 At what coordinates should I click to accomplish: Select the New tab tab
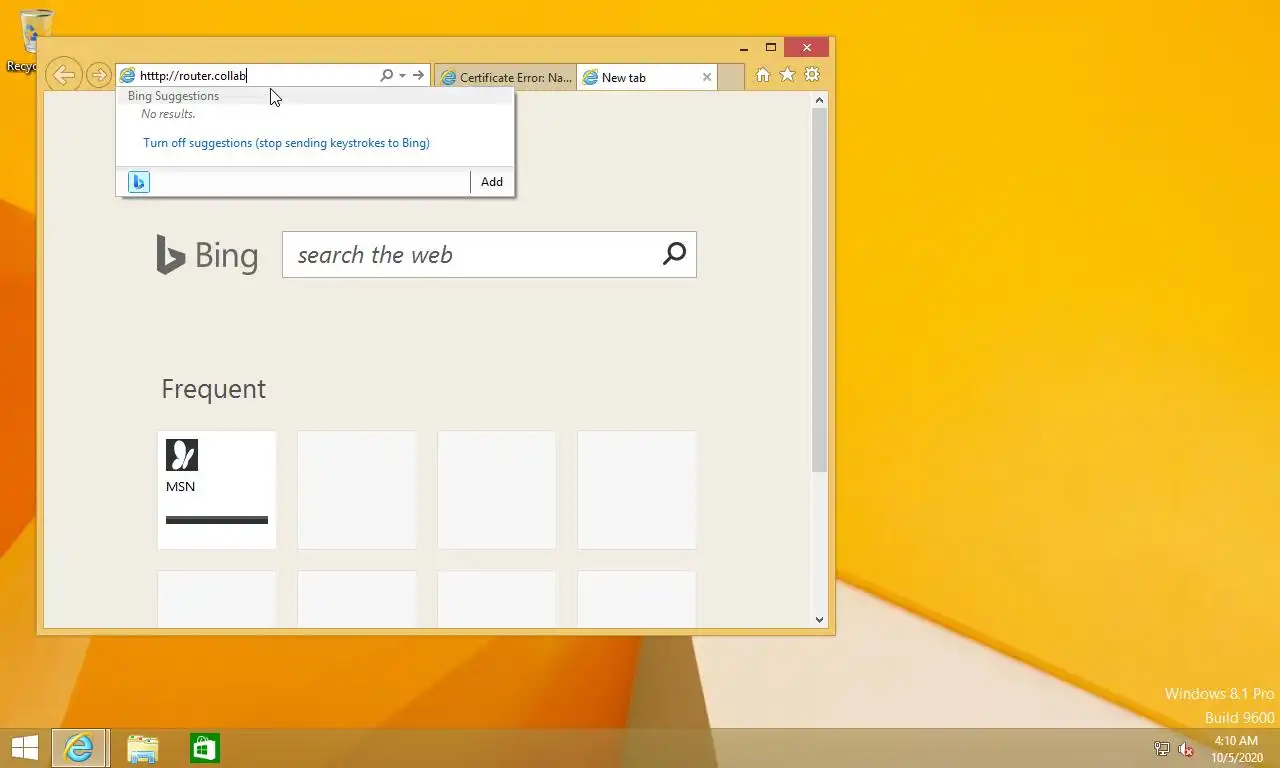click(x=640, y=77)
